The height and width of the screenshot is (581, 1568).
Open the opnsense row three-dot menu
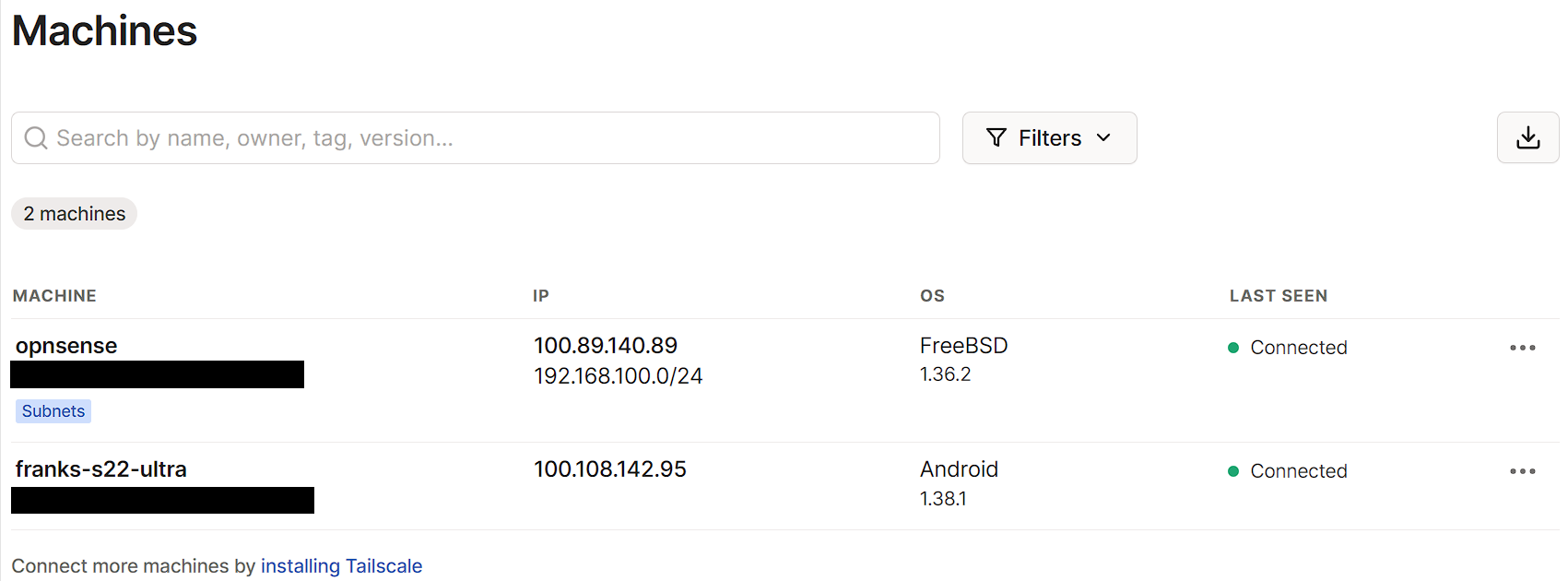pos(1522,348)
